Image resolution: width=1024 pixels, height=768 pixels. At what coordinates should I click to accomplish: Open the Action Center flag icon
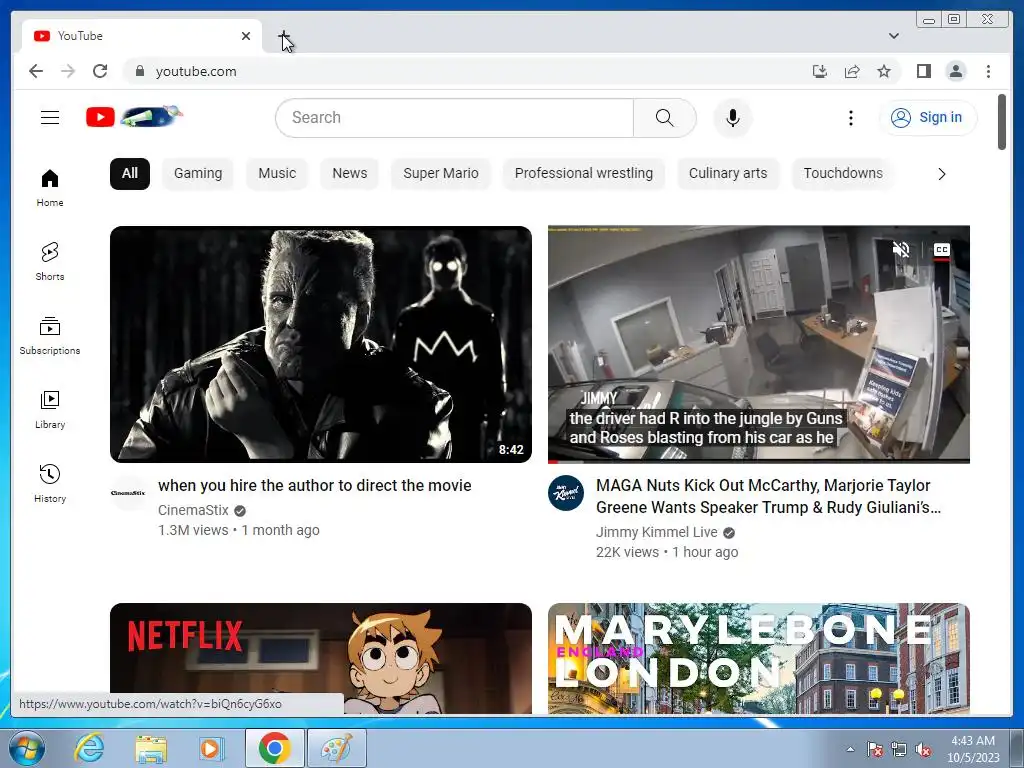pos(874,750)
